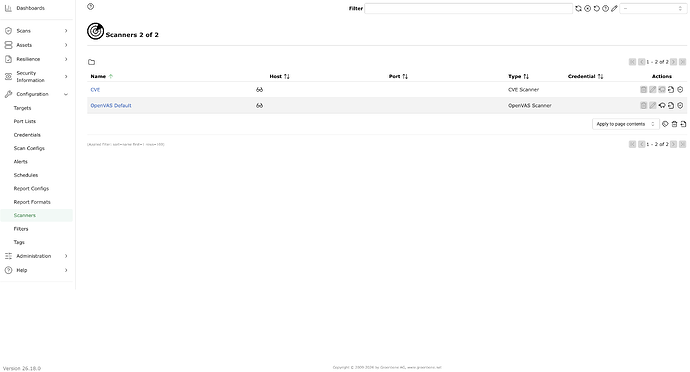The width and height of the screenshot is (690, 372).
Task: Click the edit pencil icon in CVE row
Action: tap(653, 90)
